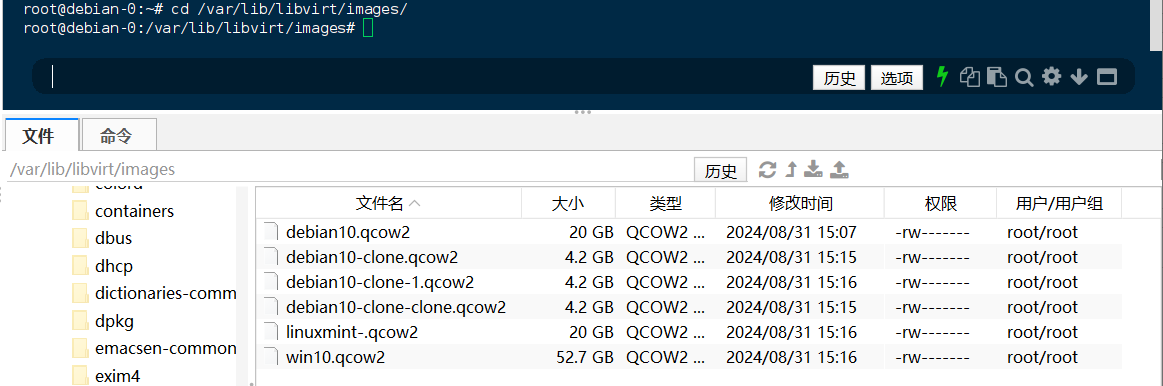Switch to the 命令 tab
This screenshot has width=1163, height=386.
pos(119,136)
